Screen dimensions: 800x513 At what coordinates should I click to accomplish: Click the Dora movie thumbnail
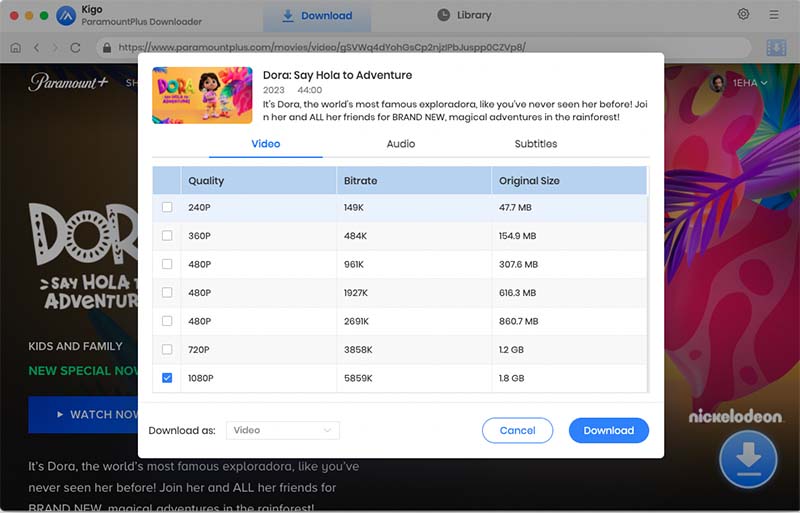[x=202, y=95]
